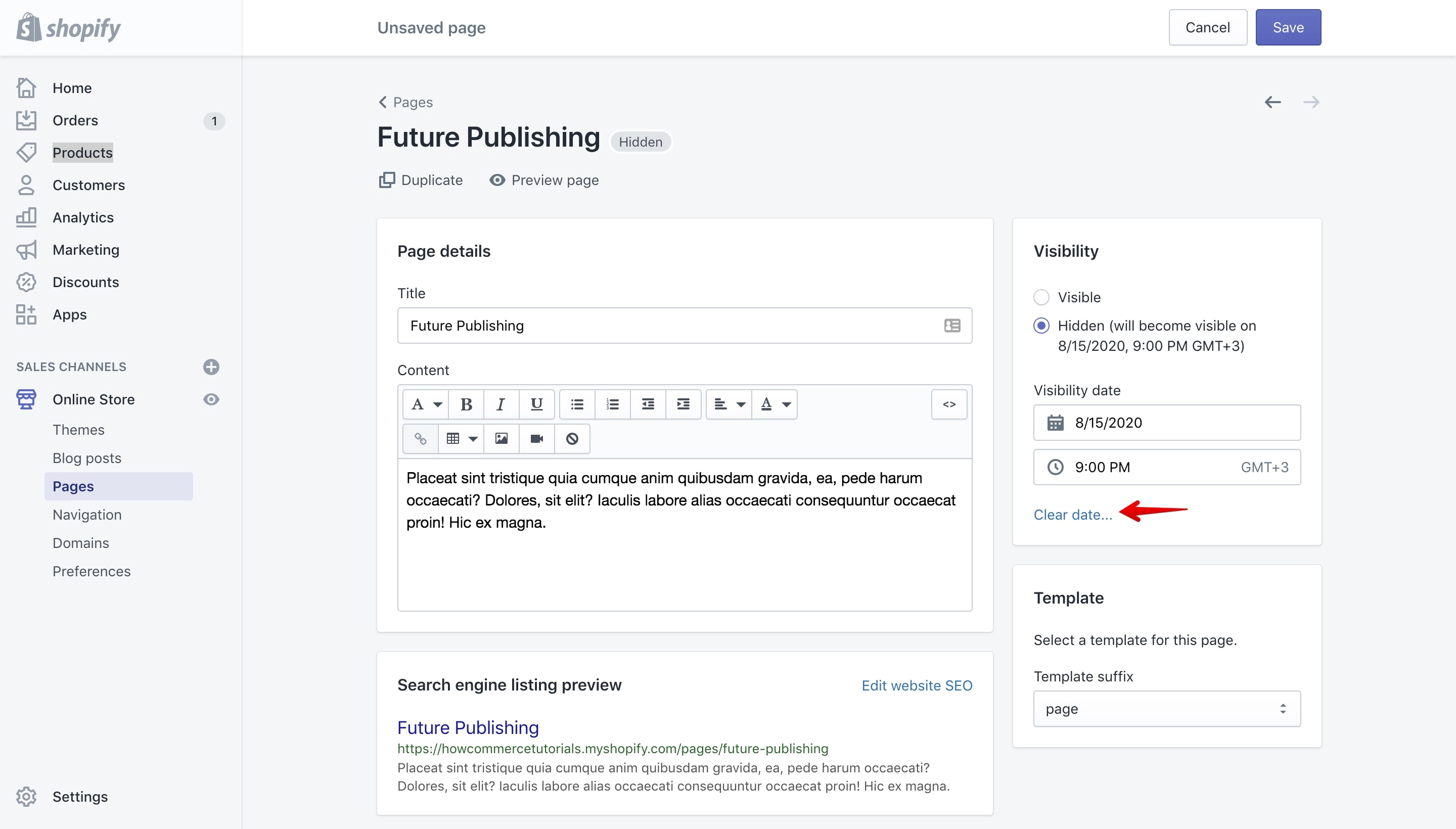Click the Duplicate page action
Viewport: 1456px width, 829px height.
pos(421,180)
